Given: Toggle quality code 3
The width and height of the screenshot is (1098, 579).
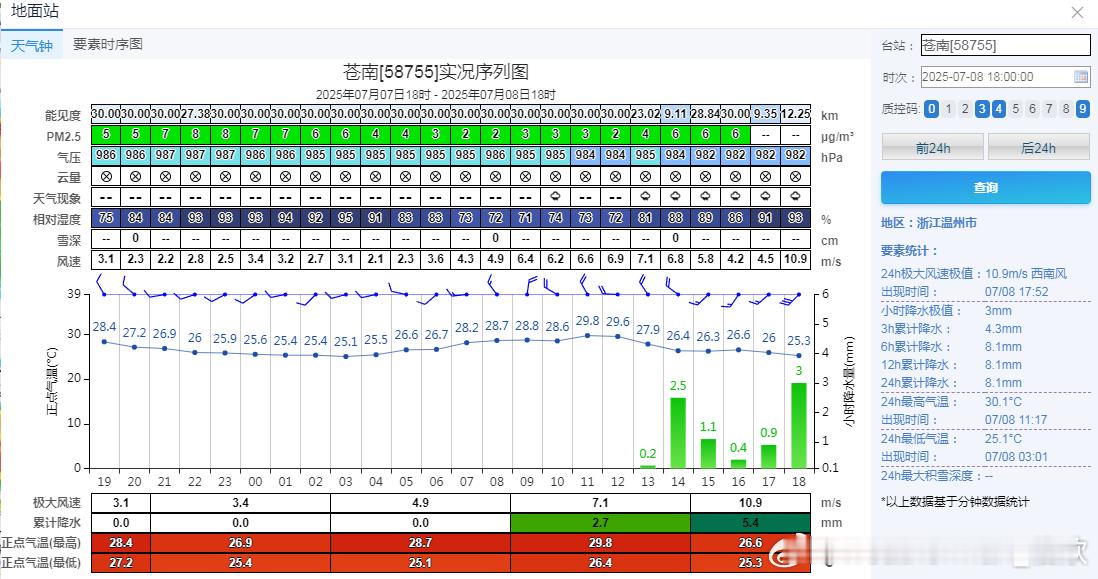Looking at the screenshot, I should 982,109.
